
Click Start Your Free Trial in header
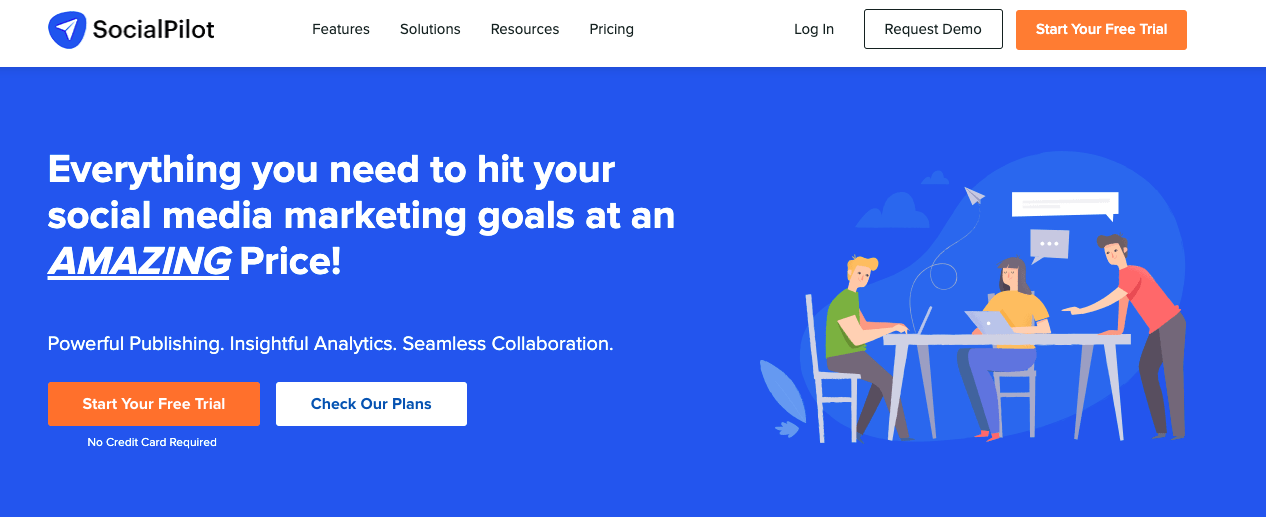1101,29
